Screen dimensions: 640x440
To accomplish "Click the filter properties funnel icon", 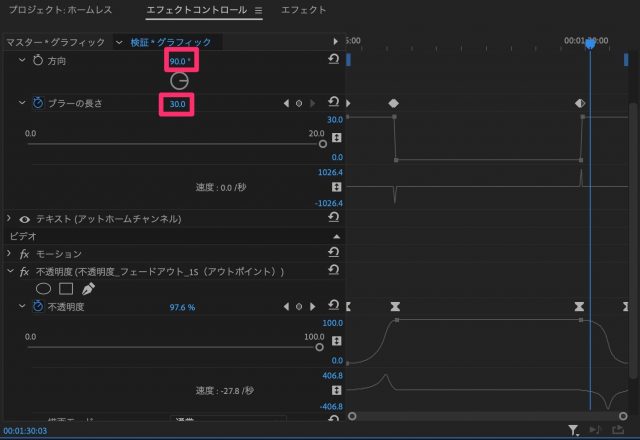I will point(573,430).
